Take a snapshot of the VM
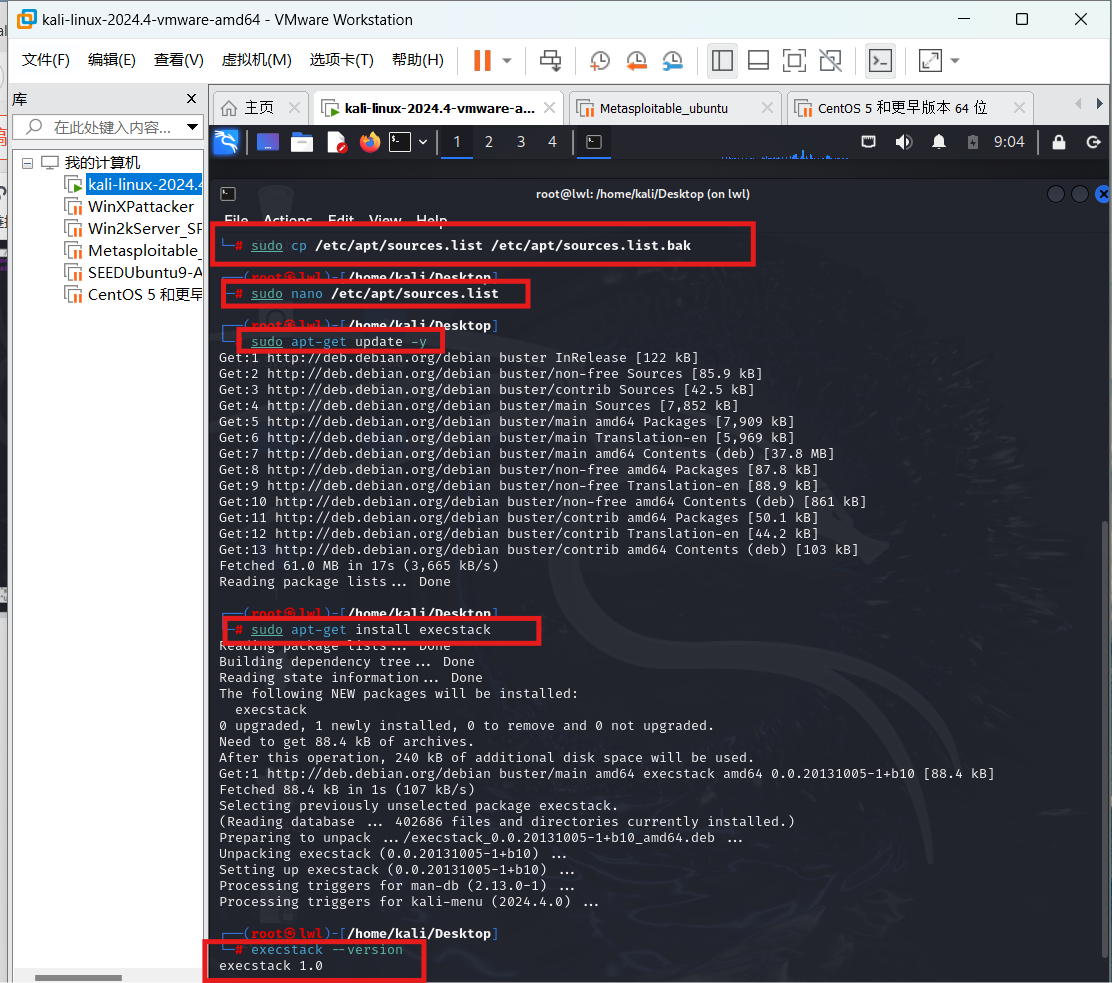This screenshot has width=1112, height=983. click(x=600, y=60)
